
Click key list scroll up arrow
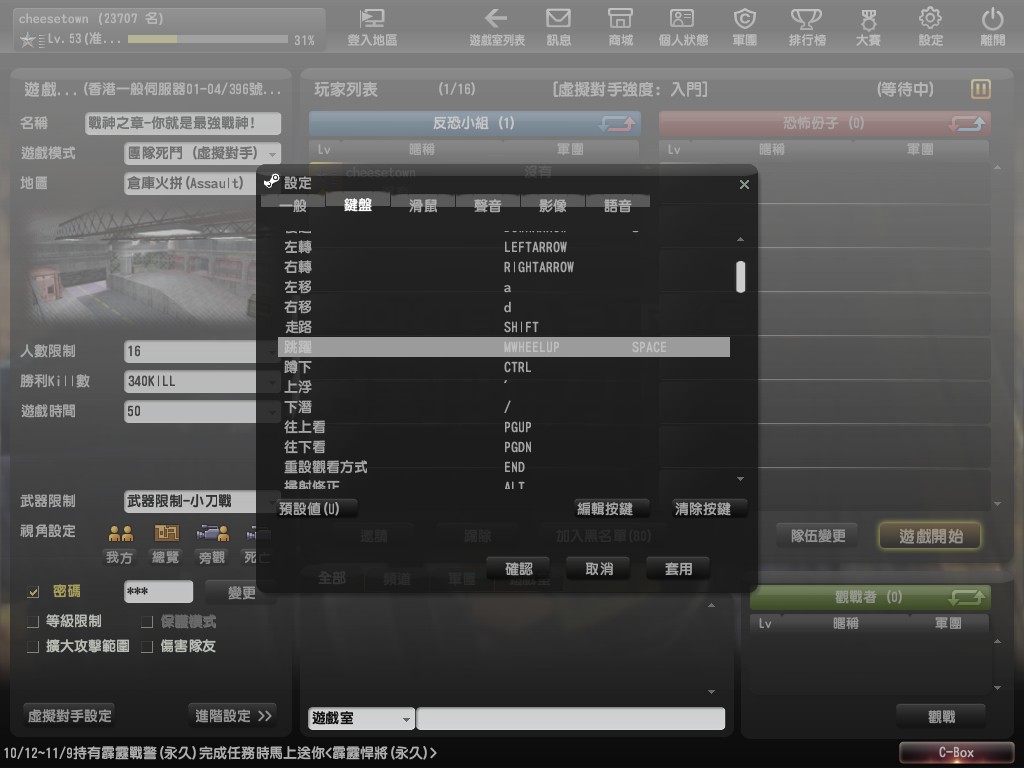pos(740,240)
